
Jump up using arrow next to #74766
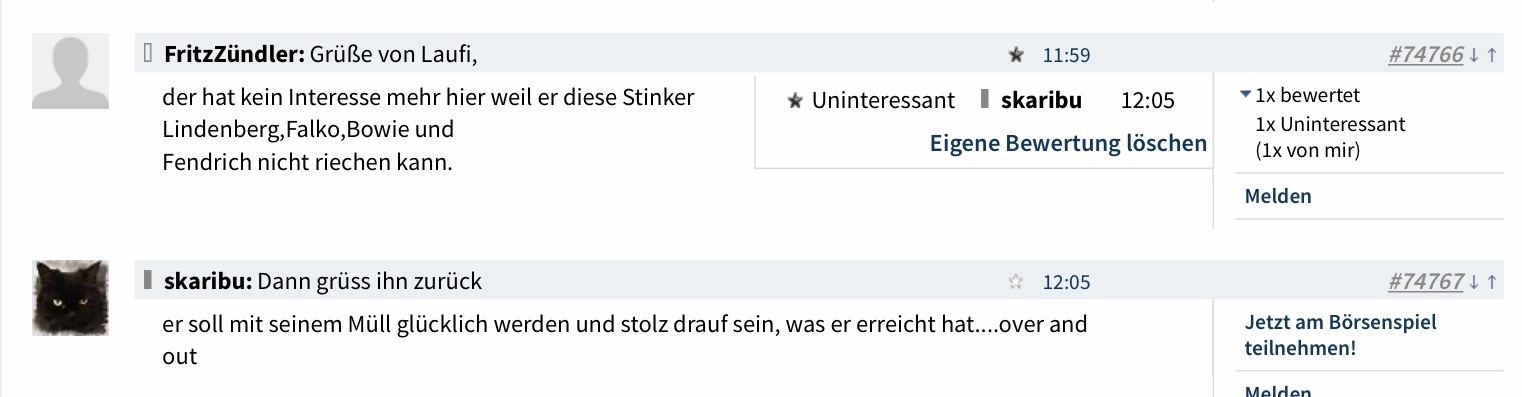1492,55
